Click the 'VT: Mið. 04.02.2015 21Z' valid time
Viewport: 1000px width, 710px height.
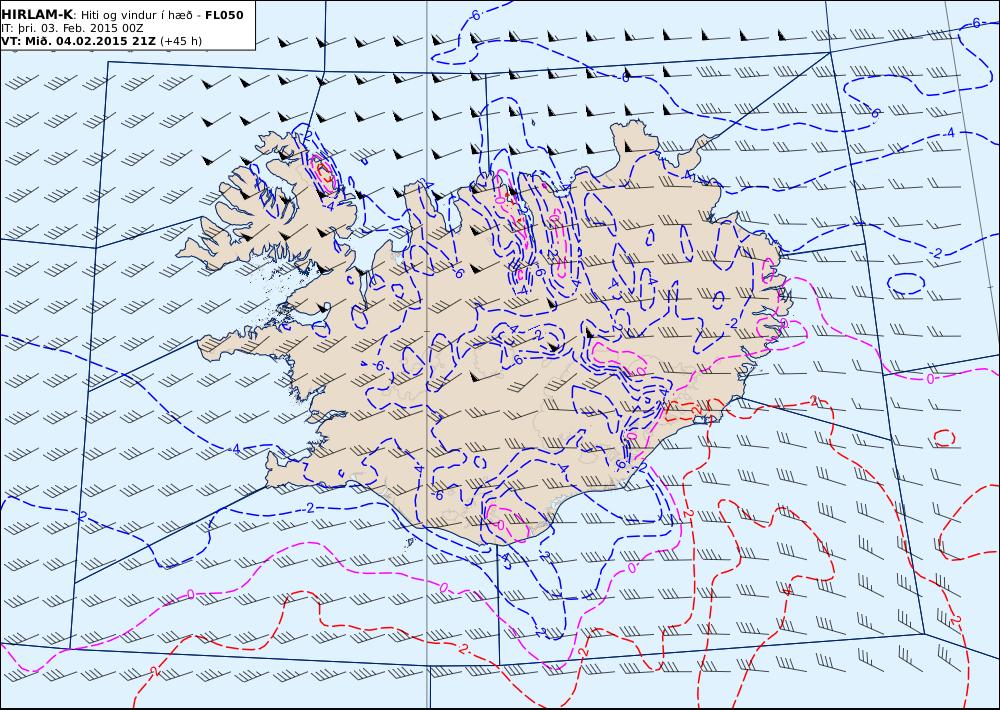tap(78, 41)
